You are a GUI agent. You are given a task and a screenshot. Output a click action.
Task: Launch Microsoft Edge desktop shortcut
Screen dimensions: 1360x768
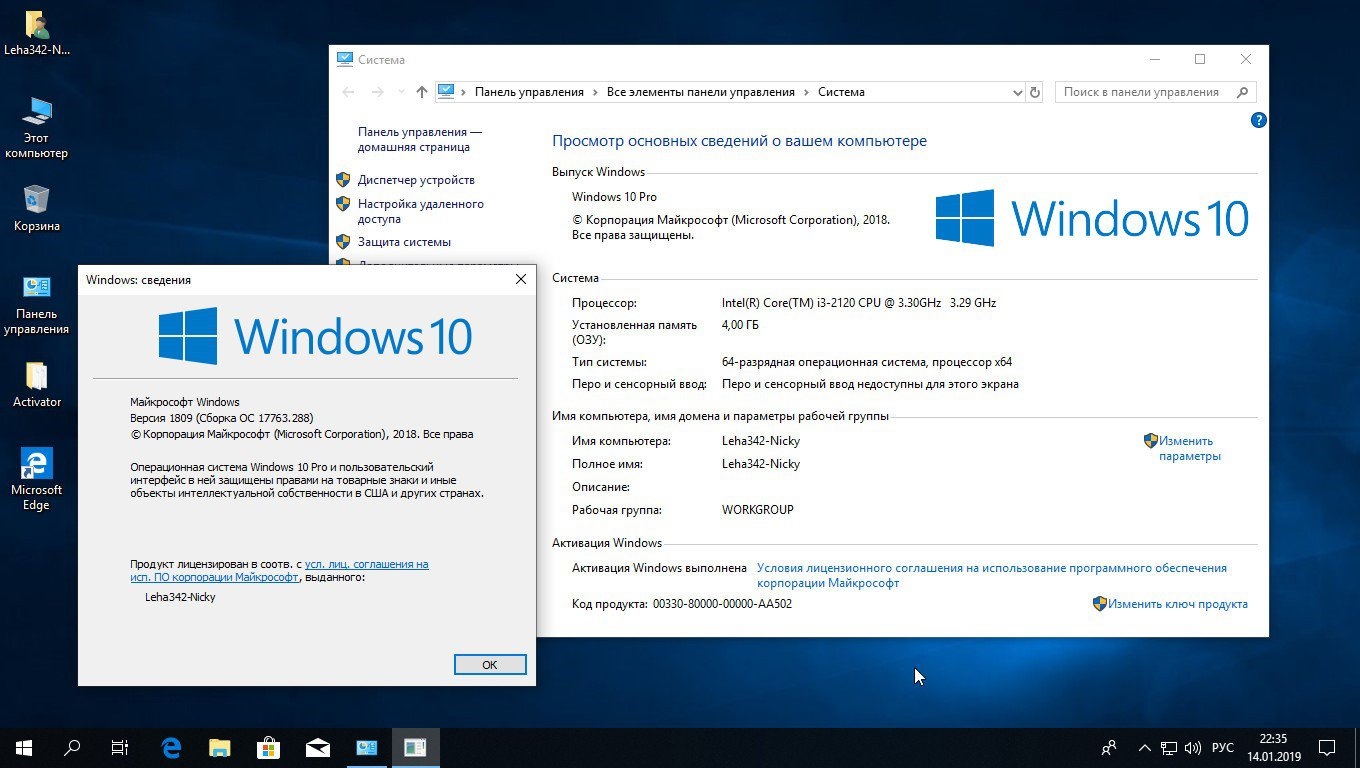pos(37,479)
